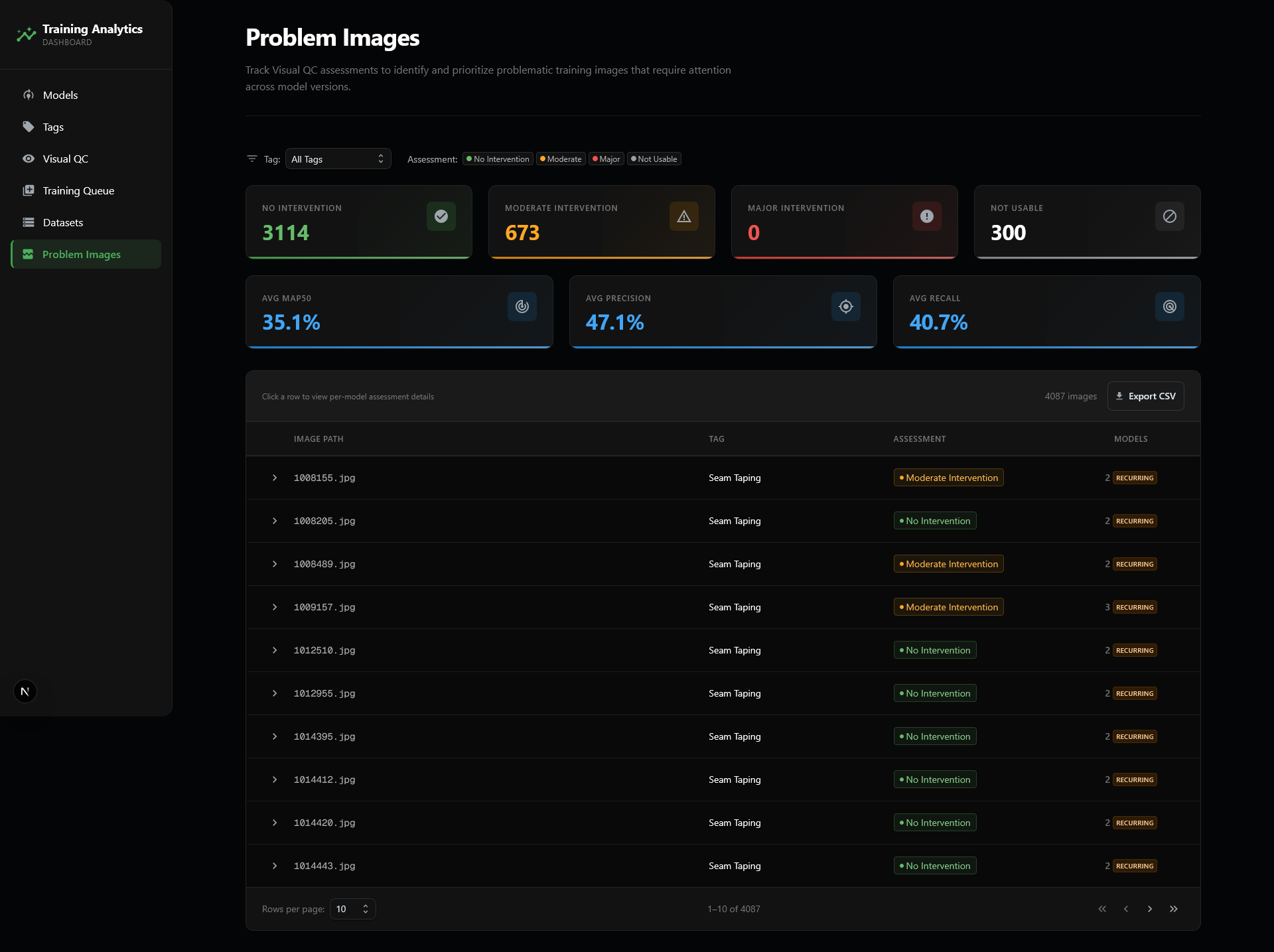Click the Models column header
1274x952 pixels.
pyautogui.click(x=1131, y=439)
